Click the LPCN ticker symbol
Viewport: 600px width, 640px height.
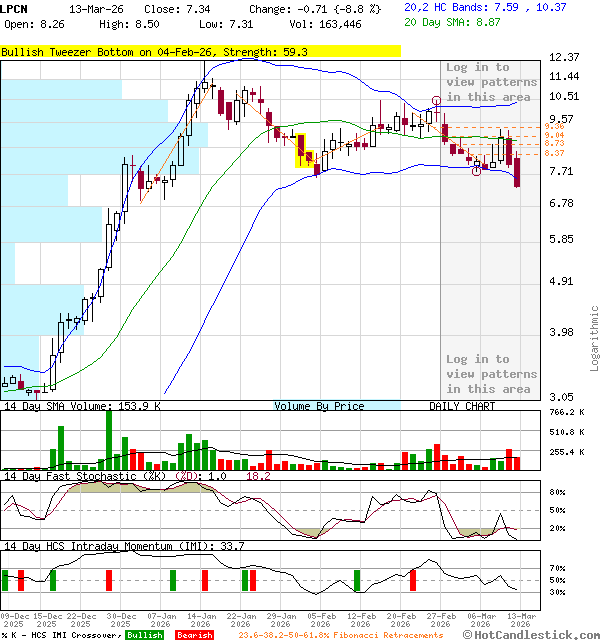click(x=16, y=8)
